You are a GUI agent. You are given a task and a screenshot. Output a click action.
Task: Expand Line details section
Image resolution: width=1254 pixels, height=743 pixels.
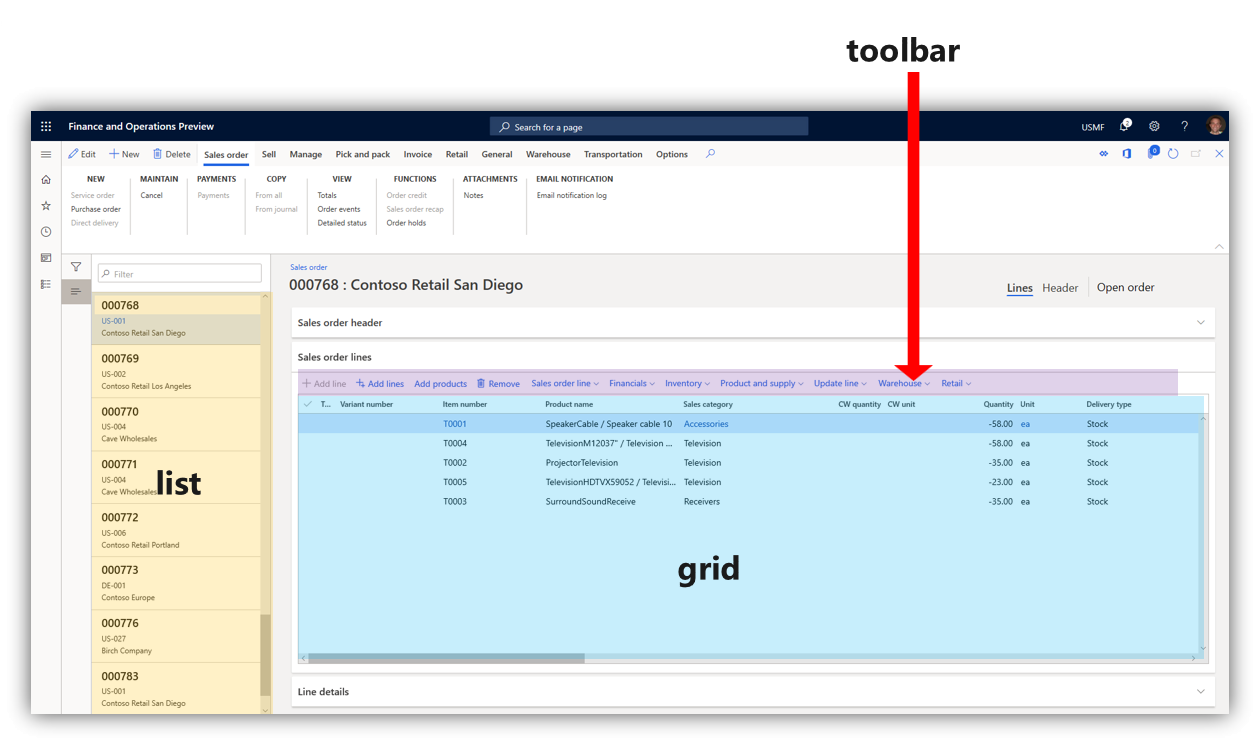click(x=753, y=691)
